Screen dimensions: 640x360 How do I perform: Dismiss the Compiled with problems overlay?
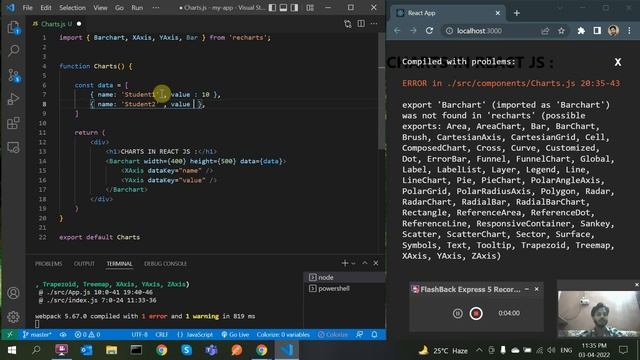pyautogui.click(x=618, y=62)
